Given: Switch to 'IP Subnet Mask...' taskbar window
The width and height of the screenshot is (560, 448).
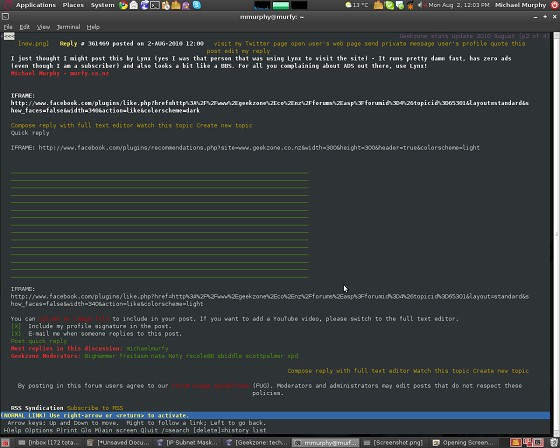Looking at the screenshot, I should point(189,443).
